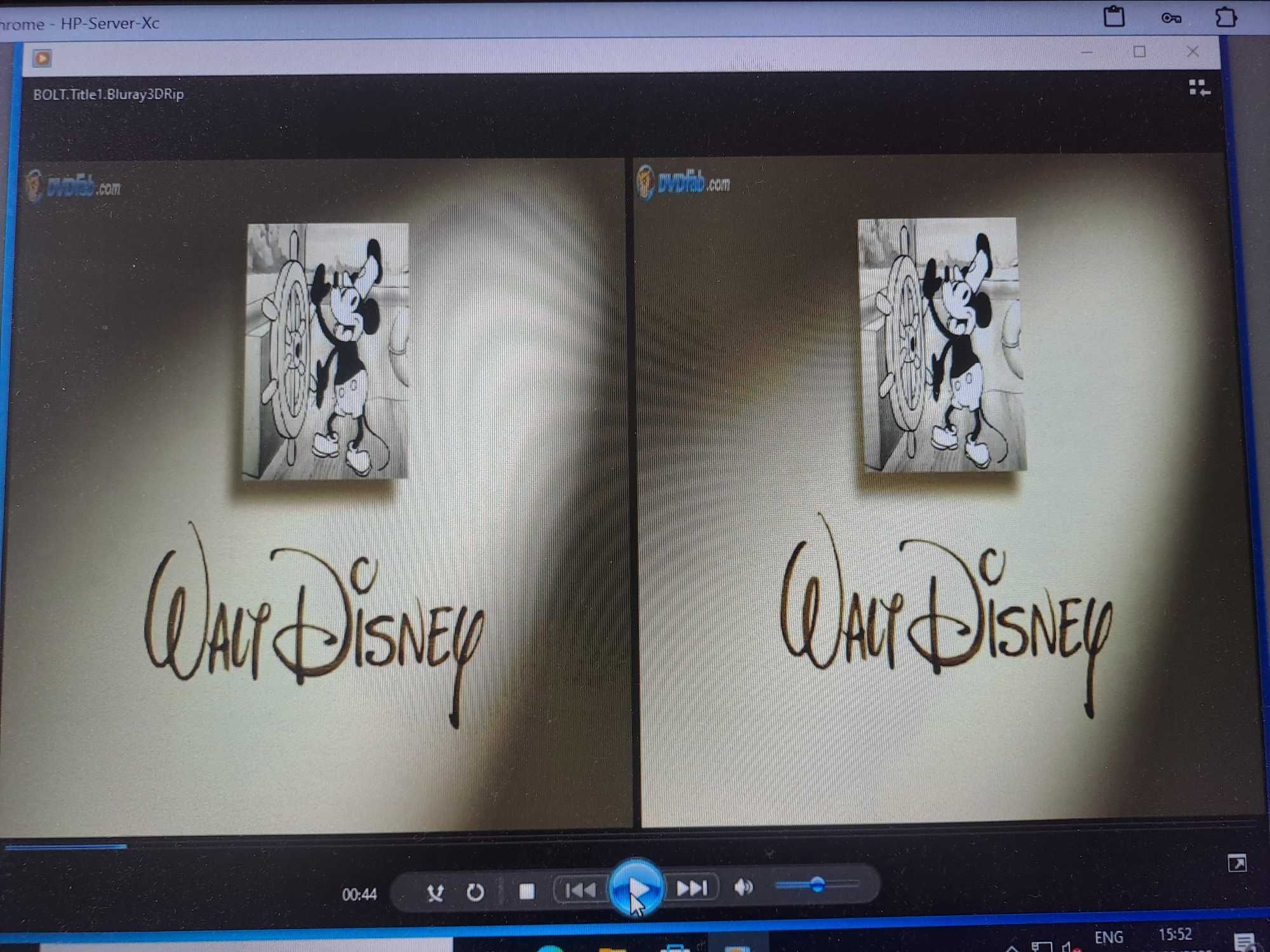Click the blue Play button
Screen dimensions: 1270x952
coord(636,887)
